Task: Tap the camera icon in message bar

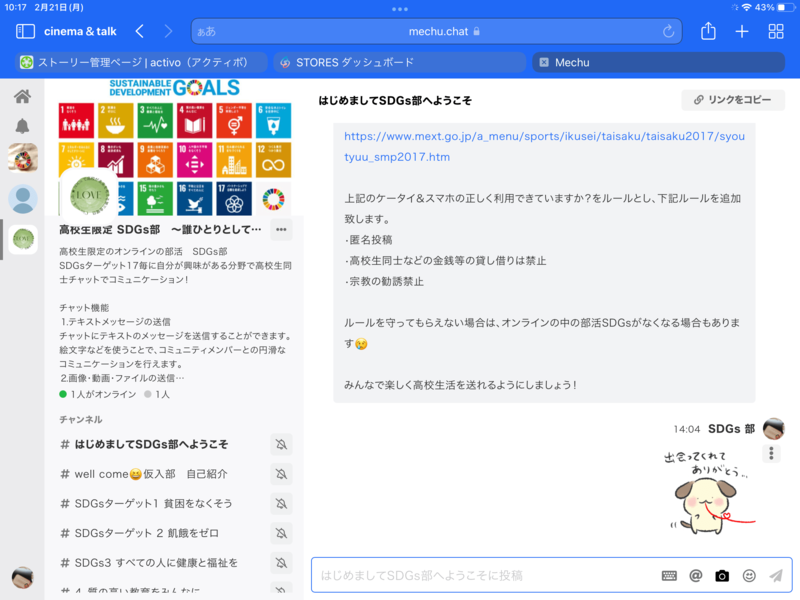Action: point(722,576)
